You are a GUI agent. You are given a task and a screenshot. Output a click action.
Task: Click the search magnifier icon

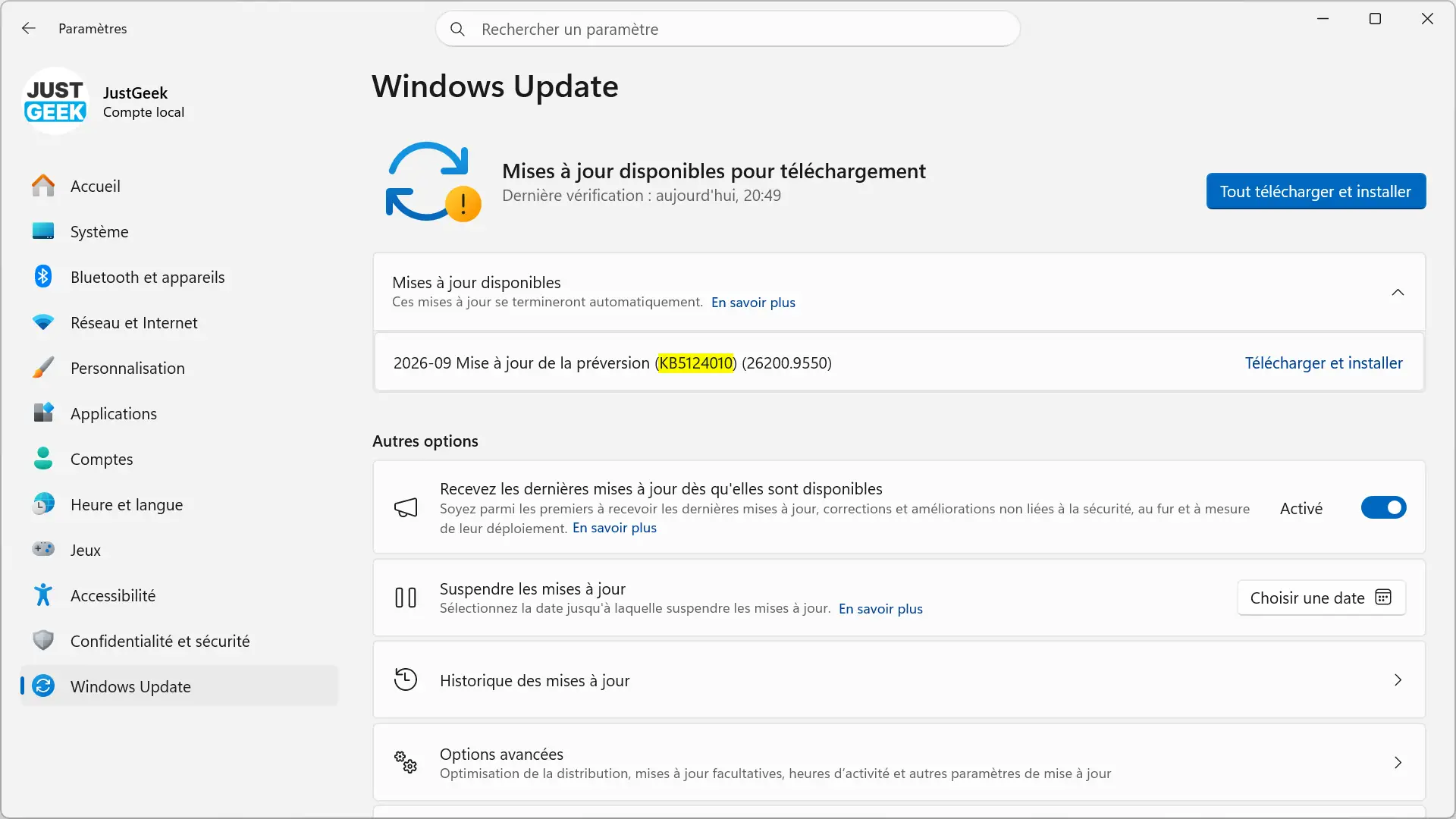(457, 29)
